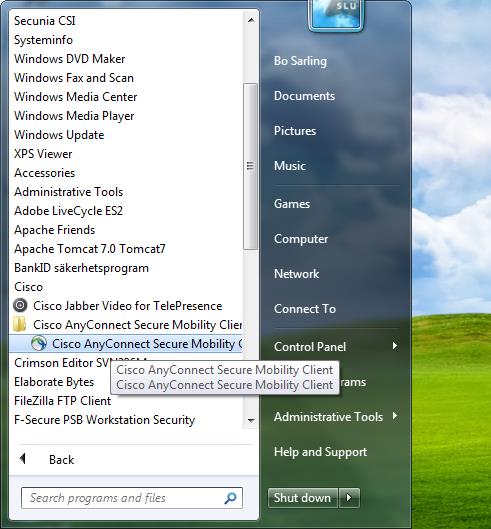Open Windows Update
Screen dimensions: 491x529
pyautogui.click(x=59, y=135)
